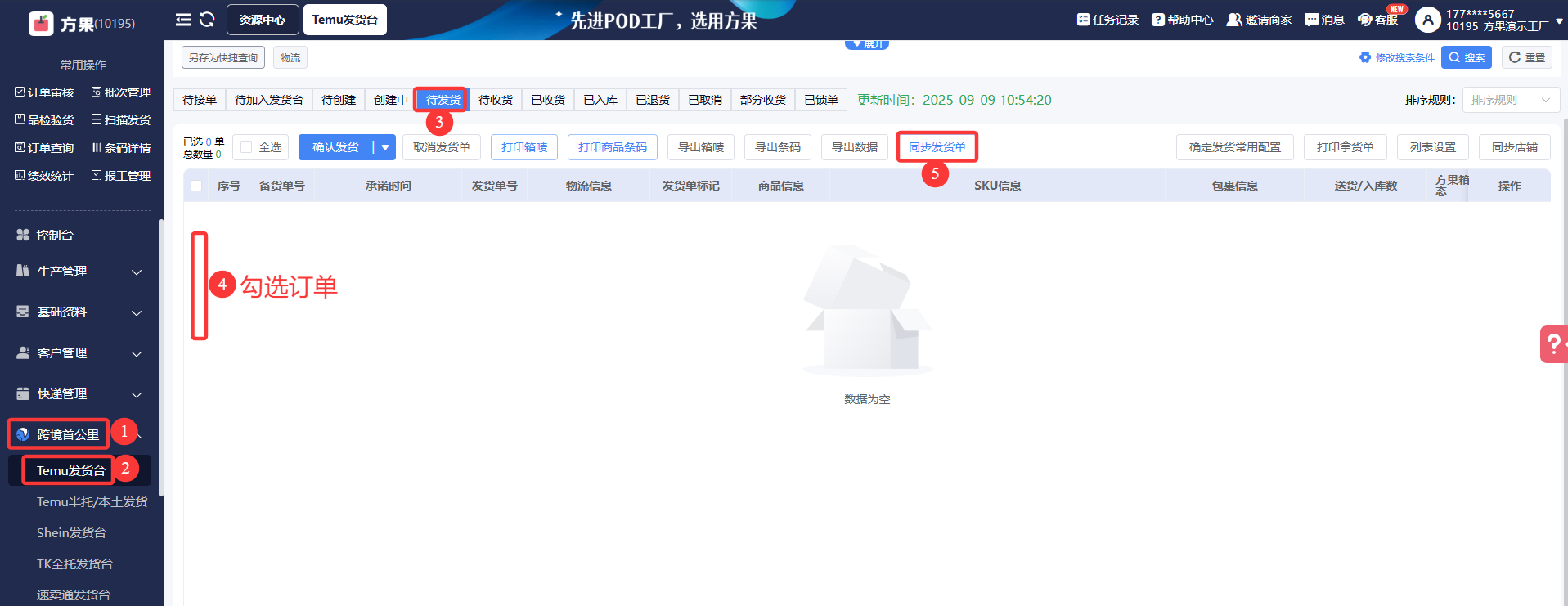Click the 邀请商家 invite merchant icon
Viewport: 1568px width, 606px height.
pyautogui.click(x=1233, y=20)
